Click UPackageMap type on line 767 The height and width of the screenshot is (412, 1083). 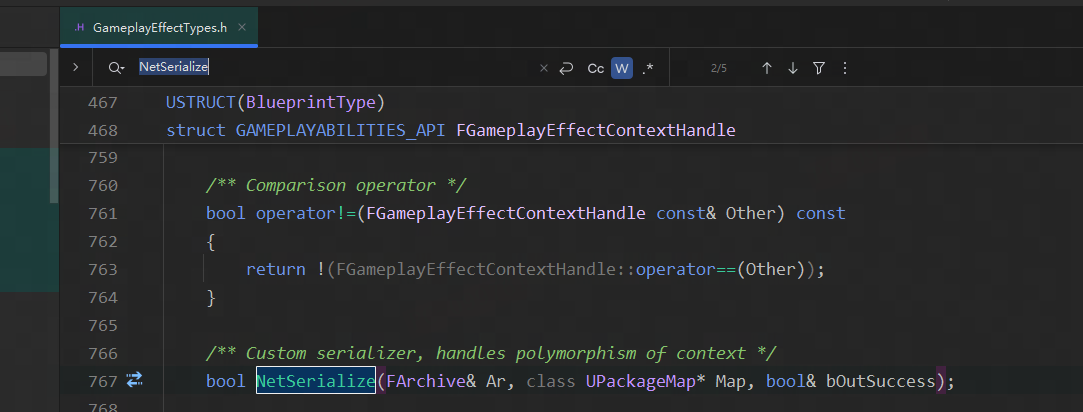click(640, 380)
